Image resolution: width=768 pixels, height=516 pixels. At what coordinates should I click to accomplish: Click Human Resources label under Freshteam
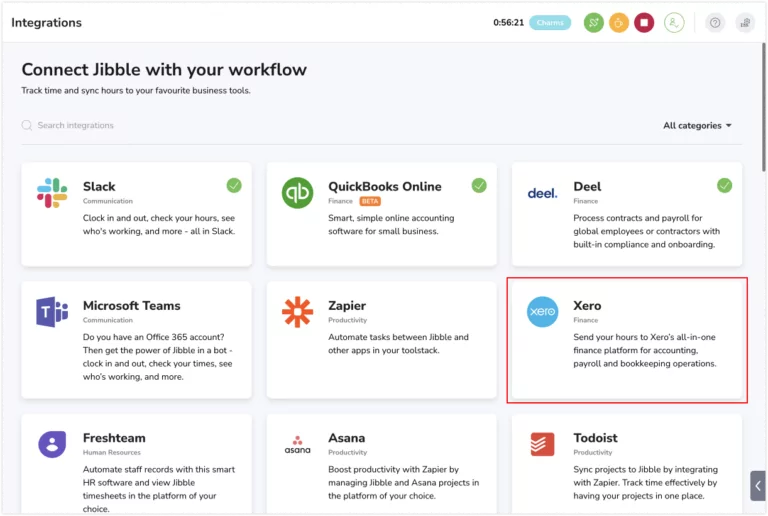(x=112, y=452)
